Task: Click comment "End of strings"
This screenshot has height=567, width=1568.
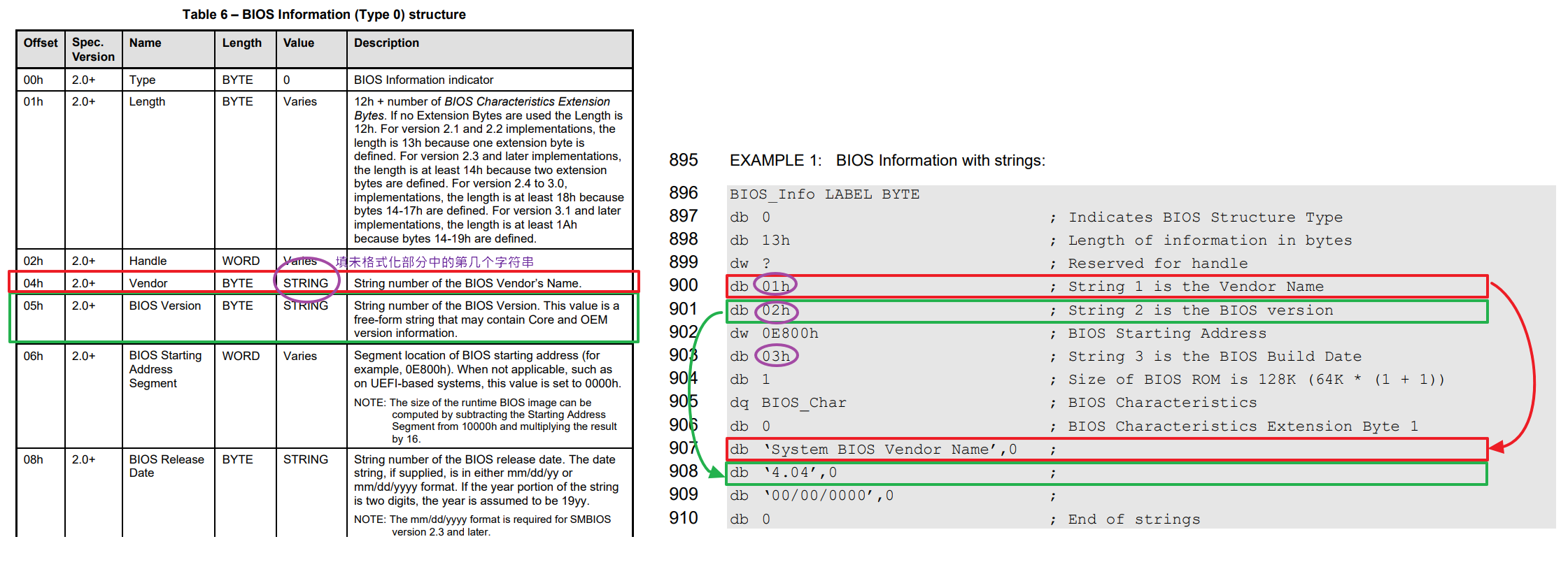Action: (1134, 519)
